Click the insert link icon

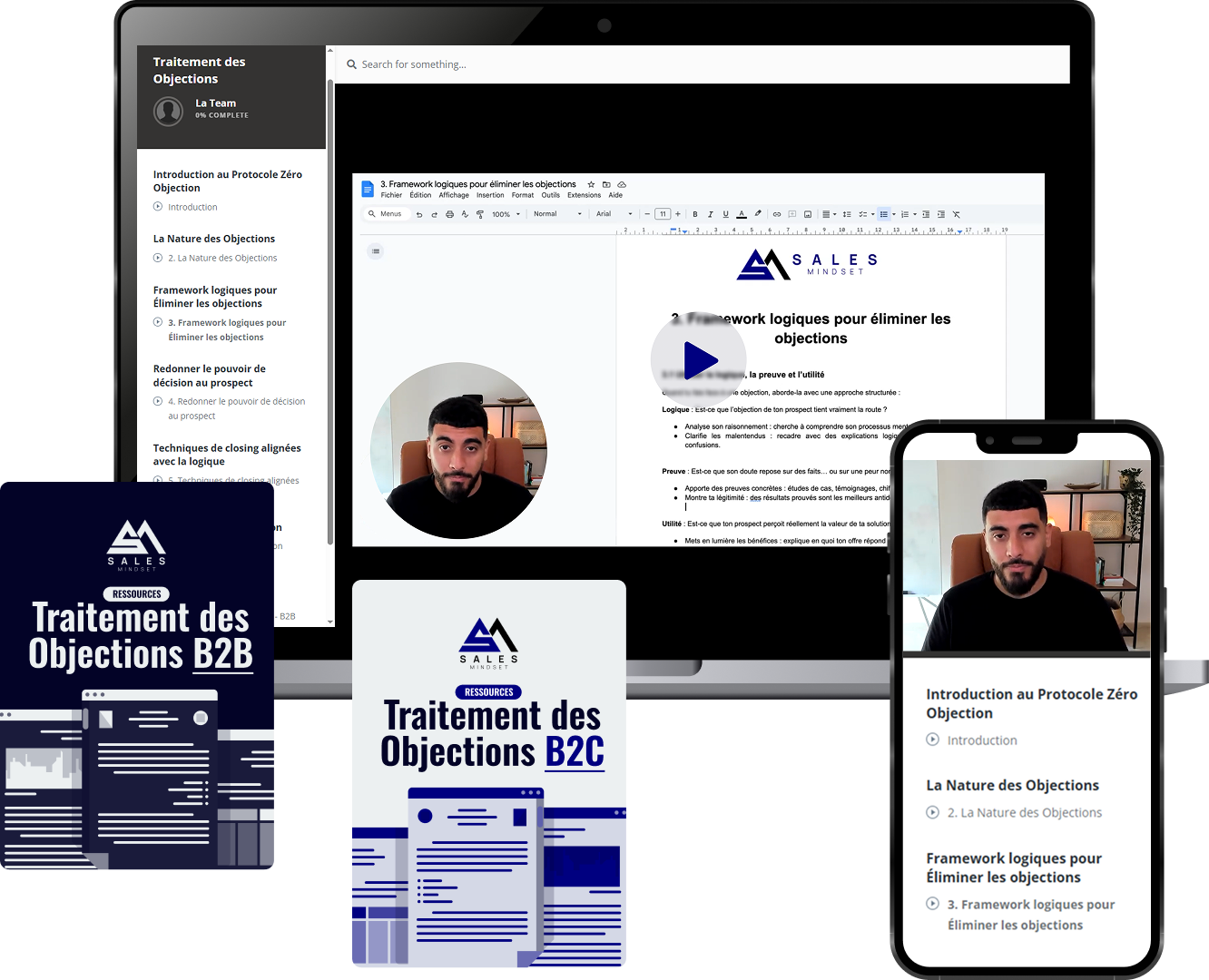click(777, 215)
